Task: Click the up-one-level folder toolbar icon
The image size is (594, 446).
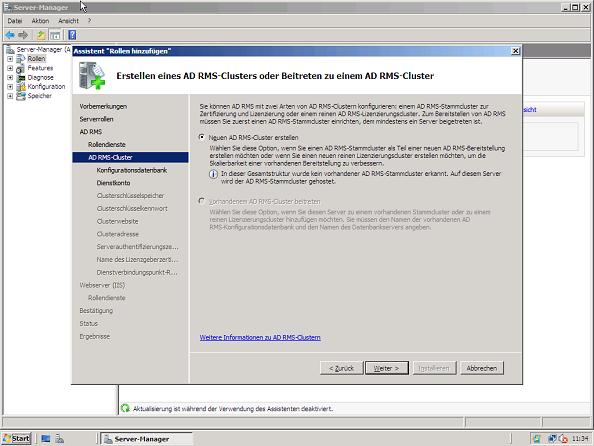Action: [x=41, y=35]
